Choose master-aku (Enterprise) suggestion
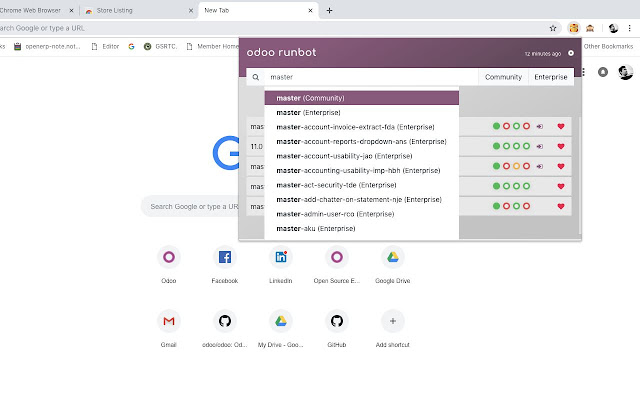This screenshot has width=640, height=400. pyautogui.click(x=362, y=229)
